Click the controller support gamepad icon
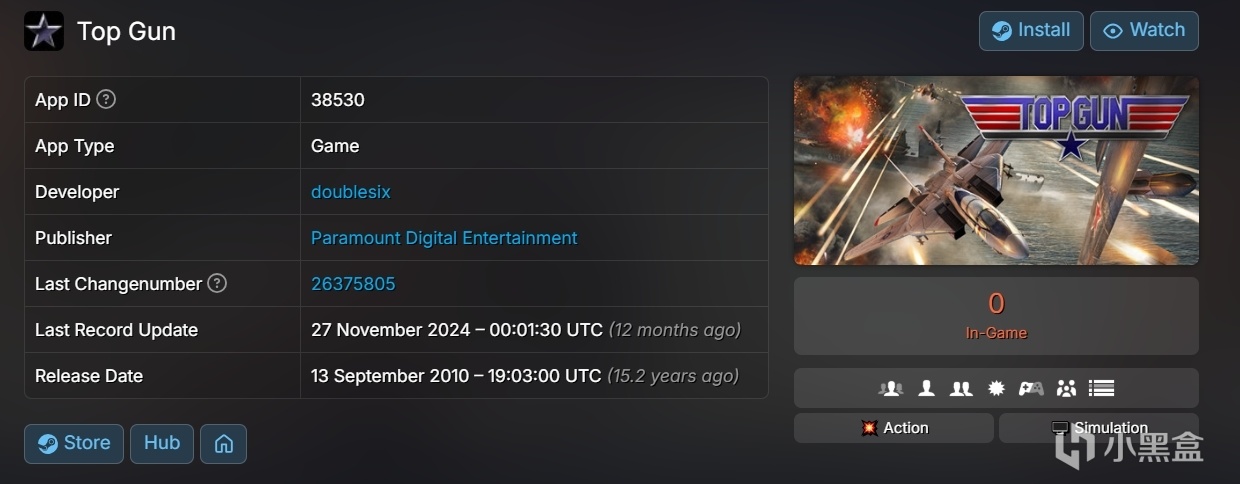1240x484 pixels. pyautogui.click(x=1031, y=388)
